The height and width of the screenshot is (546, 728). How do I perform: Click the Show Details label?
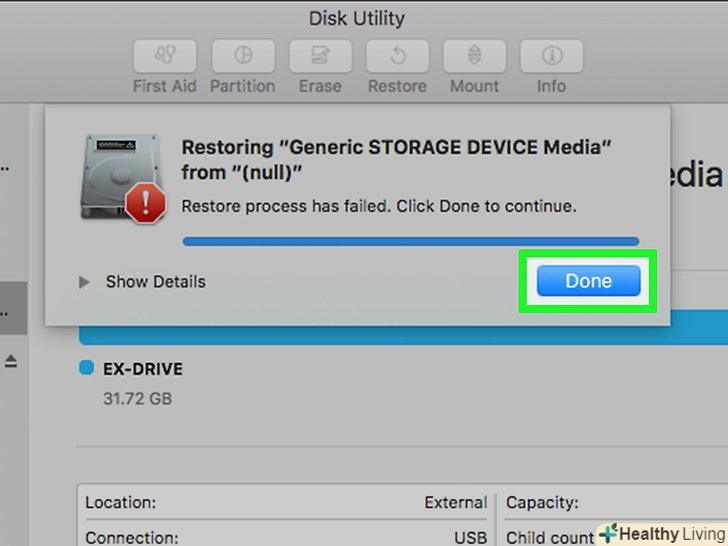(155, 282)
